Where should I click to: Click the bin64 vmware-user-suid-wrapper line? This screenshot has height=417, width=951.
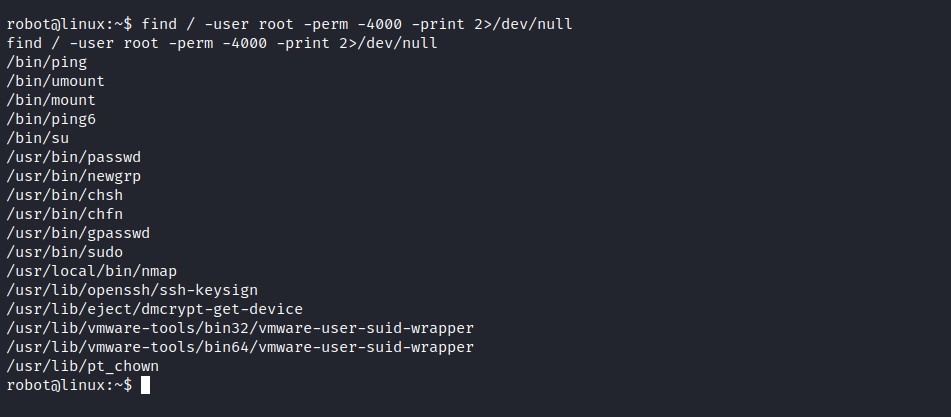[240, 347]
